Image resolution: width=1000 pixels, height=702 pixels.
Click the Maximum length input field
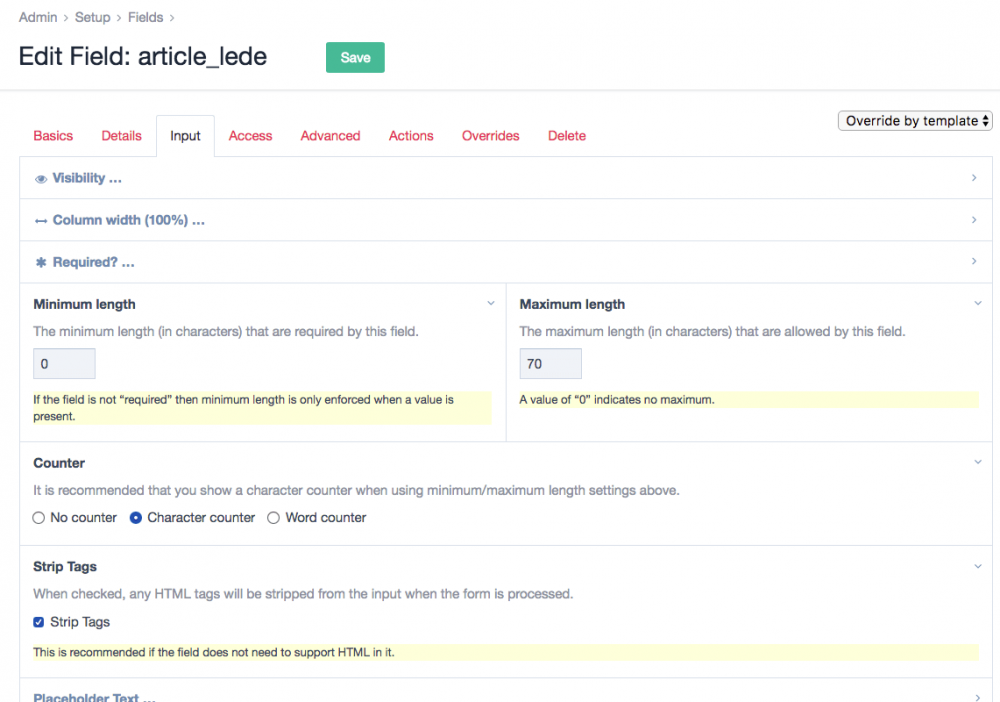550,364
